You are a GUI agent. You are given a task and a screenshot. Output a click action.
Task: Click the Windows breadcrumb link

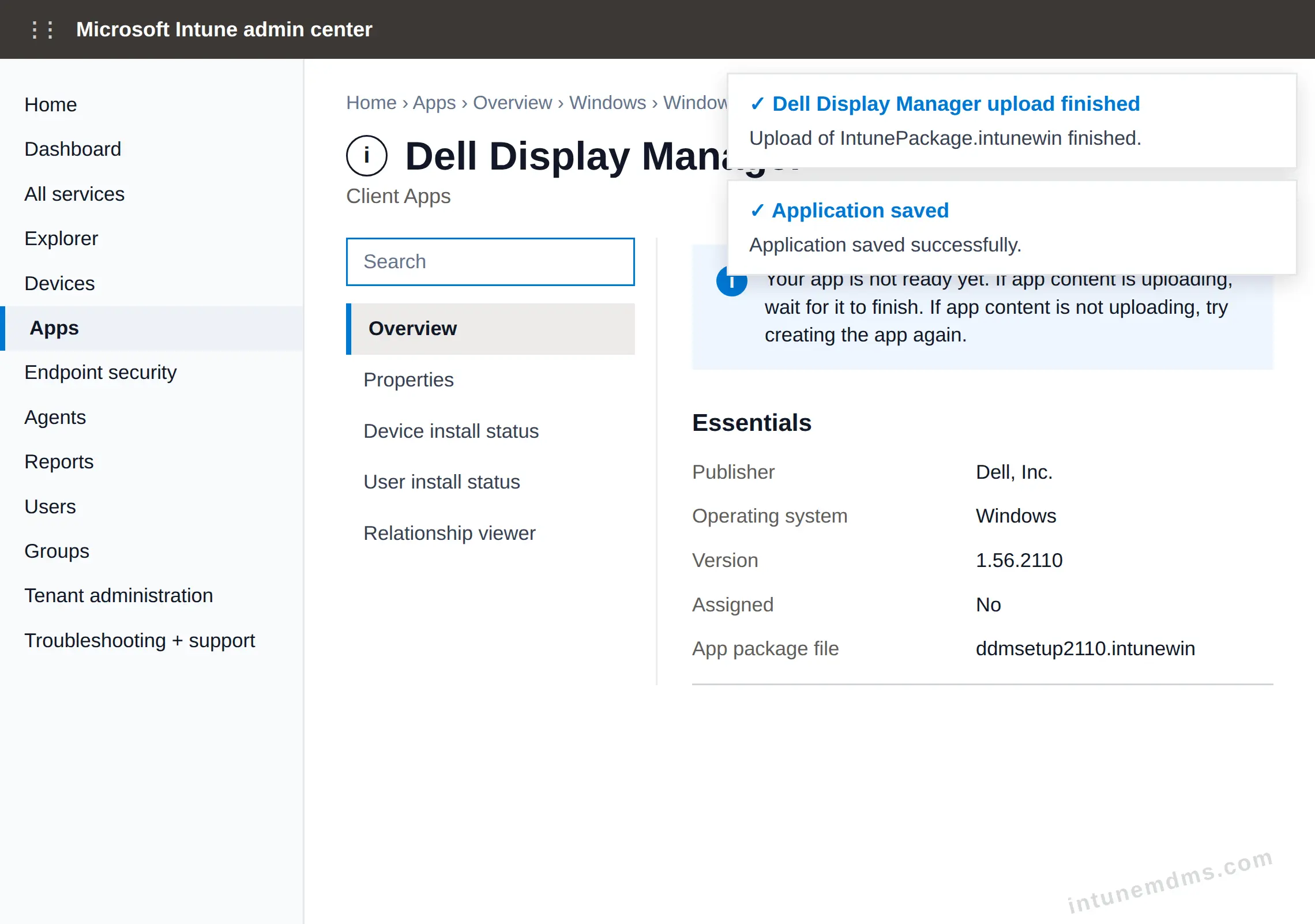click(x=608, y=103)
